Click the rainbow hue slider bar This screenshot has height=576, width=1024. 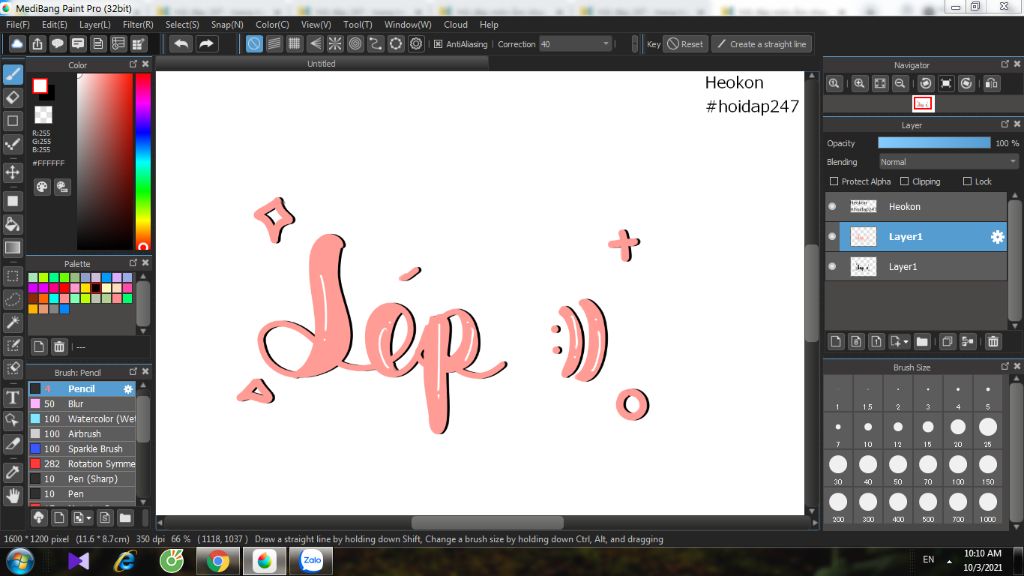point(142,161)
